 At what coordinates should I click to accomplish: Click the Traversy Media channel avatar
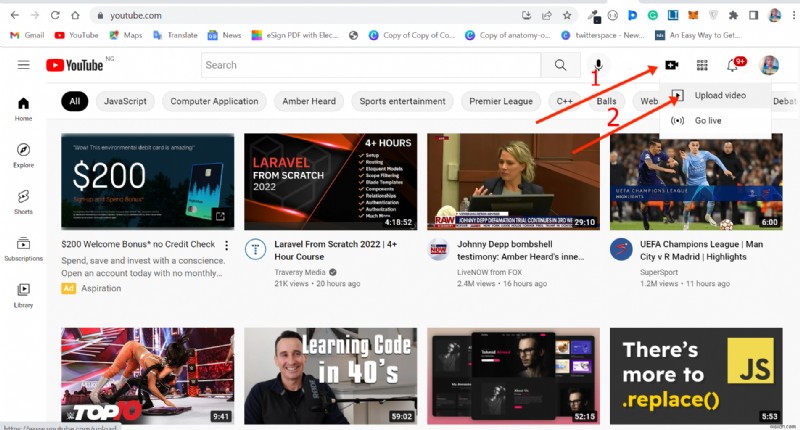tap(255, 249)
